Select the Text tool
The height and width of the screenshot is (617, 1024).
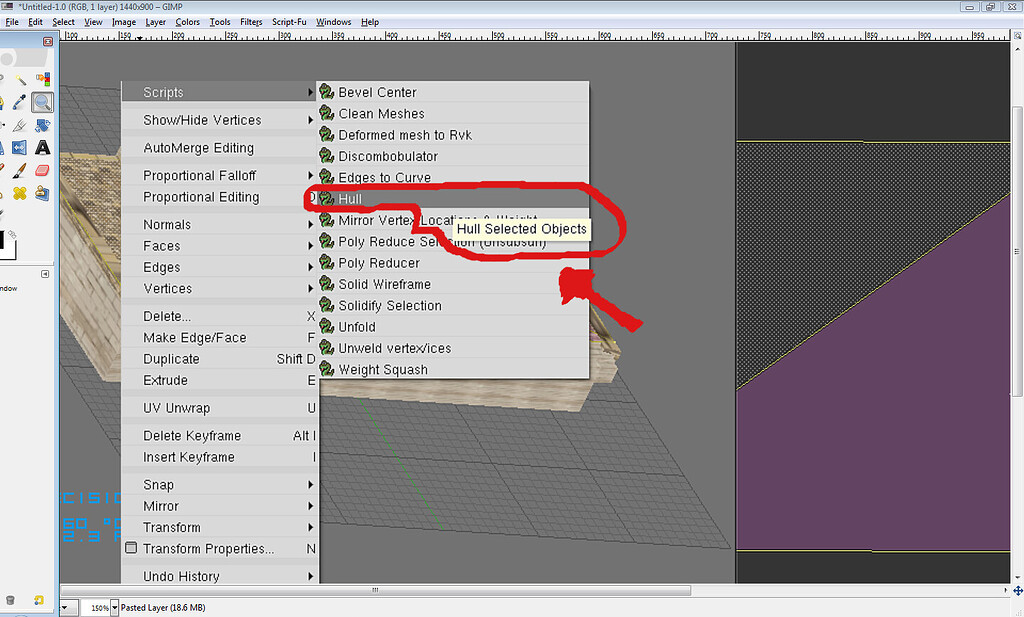pyautogui.click(x=41, y=147)
